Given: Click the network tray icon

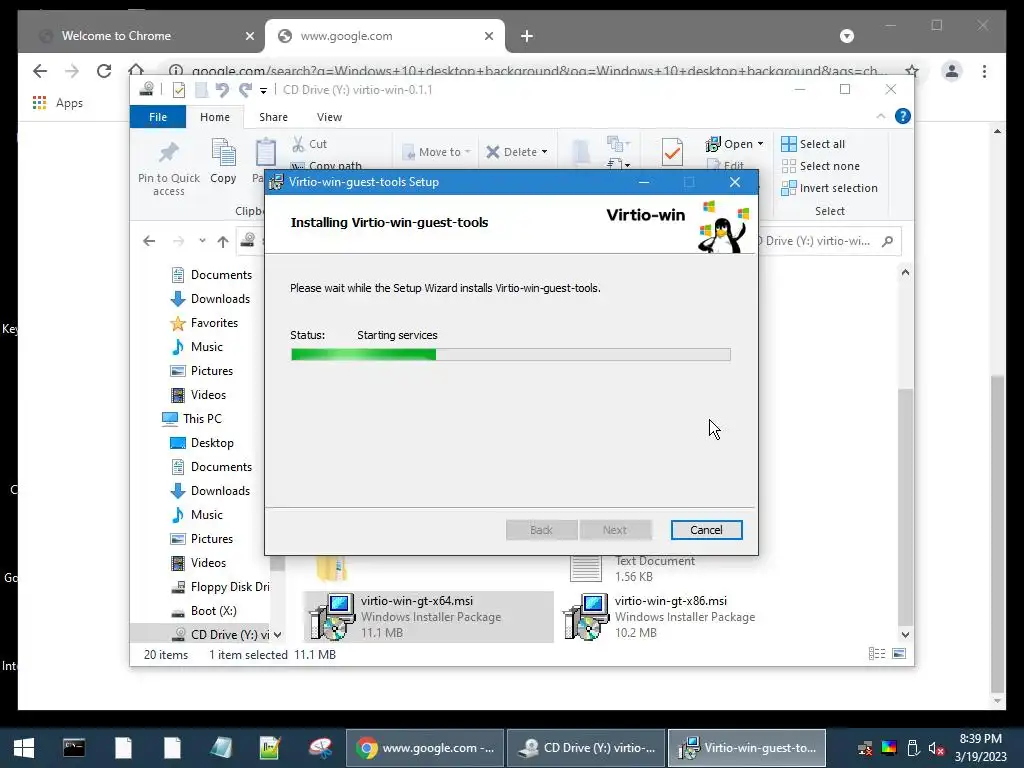Looking at the screenshot, I should coord(865,748).
